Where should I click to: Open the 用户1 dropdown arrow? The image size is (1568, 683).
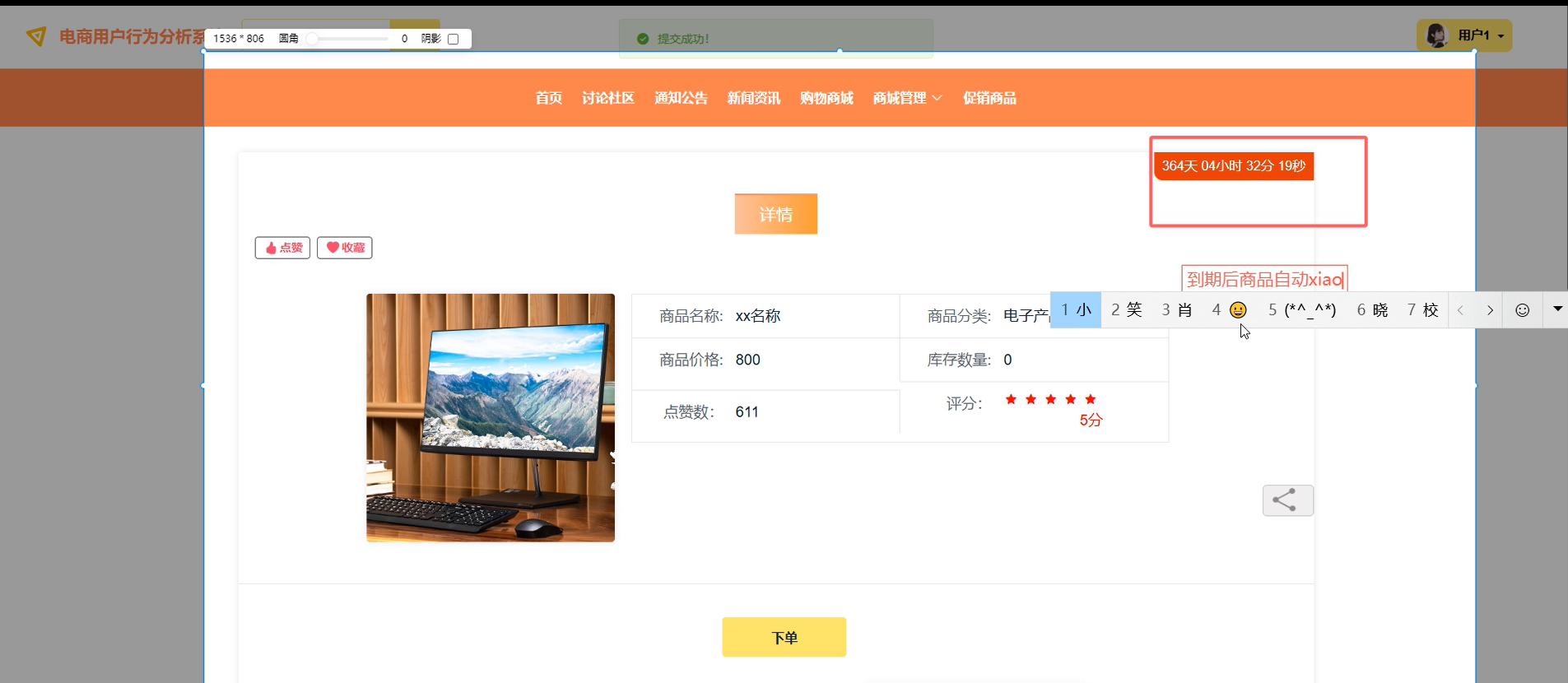pyautogui.click(x=1501, y=36)
